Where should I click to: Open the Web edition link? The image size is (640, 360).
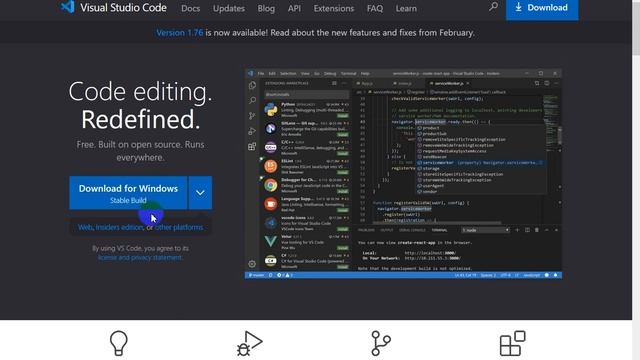(x=85, y=227)
